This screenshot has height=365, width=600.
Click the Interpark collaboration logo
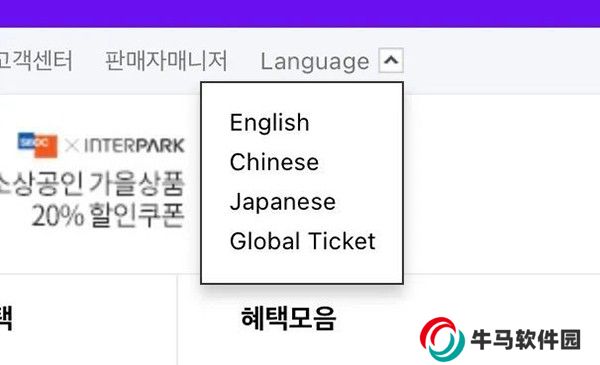(x=101, y=145)
